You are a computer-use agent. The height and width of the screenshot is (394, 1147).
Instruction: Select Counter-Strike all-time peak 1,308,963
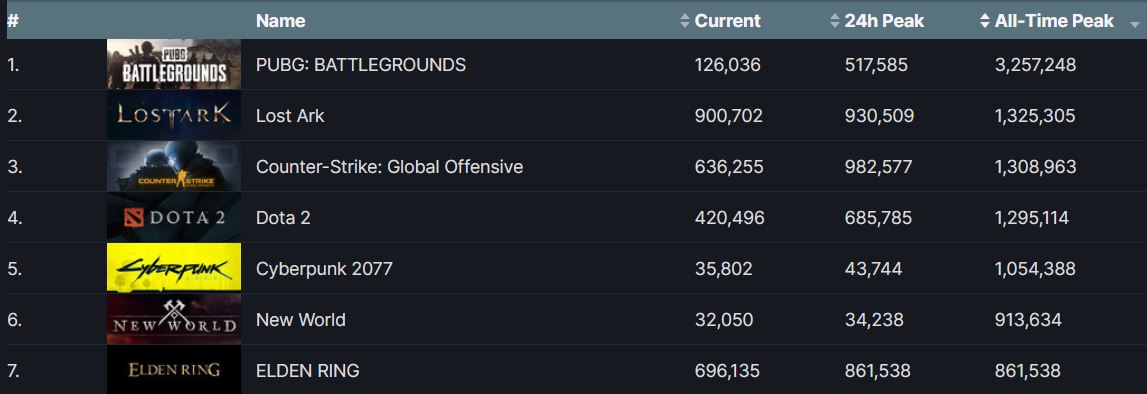tap(1036, 167)
